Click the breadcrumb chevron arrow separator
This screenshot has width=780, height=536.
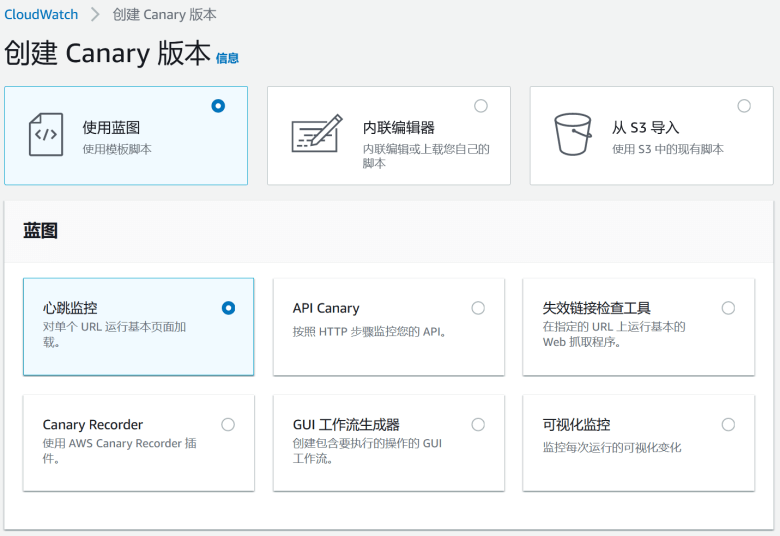click(96, 15)
